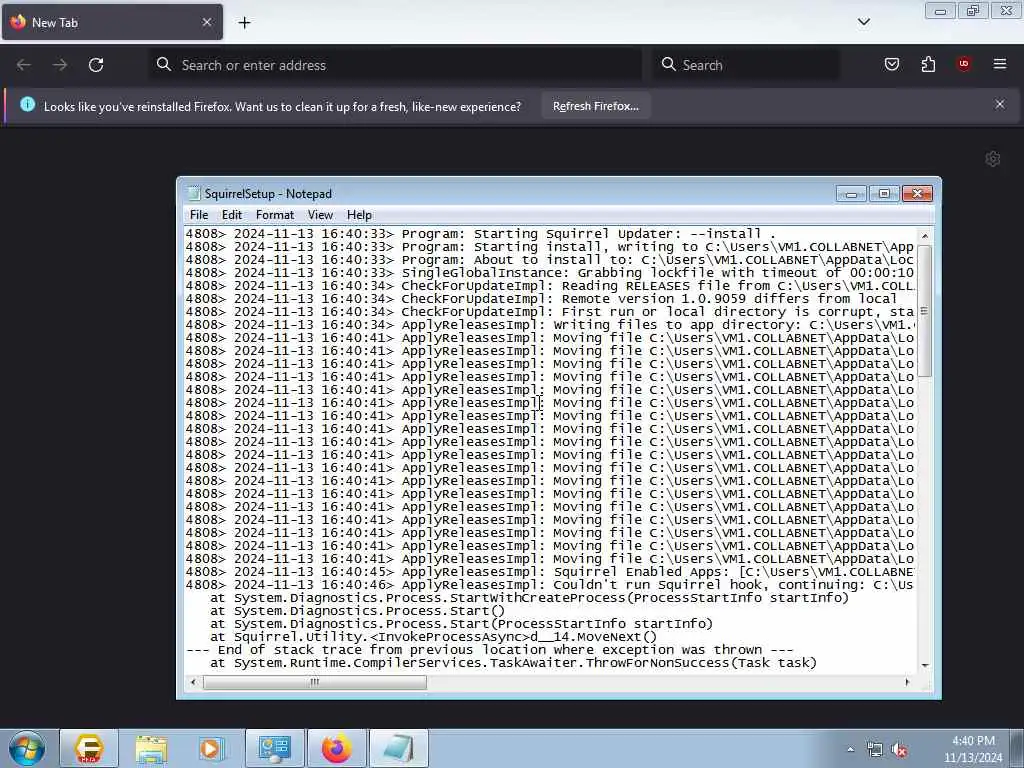Open the Firefox application menu
The height and width of the screenshot is (768, 1024).
coord(1000,64)
